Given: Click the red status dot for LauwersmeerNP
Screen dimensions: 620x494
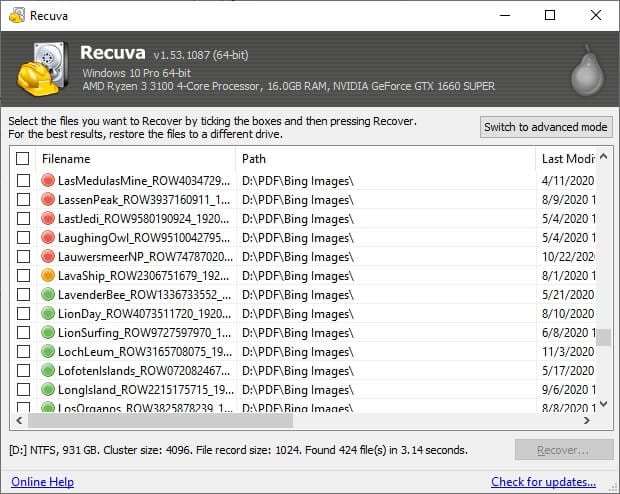Looking at the screenshot, I should coord(48,256).
